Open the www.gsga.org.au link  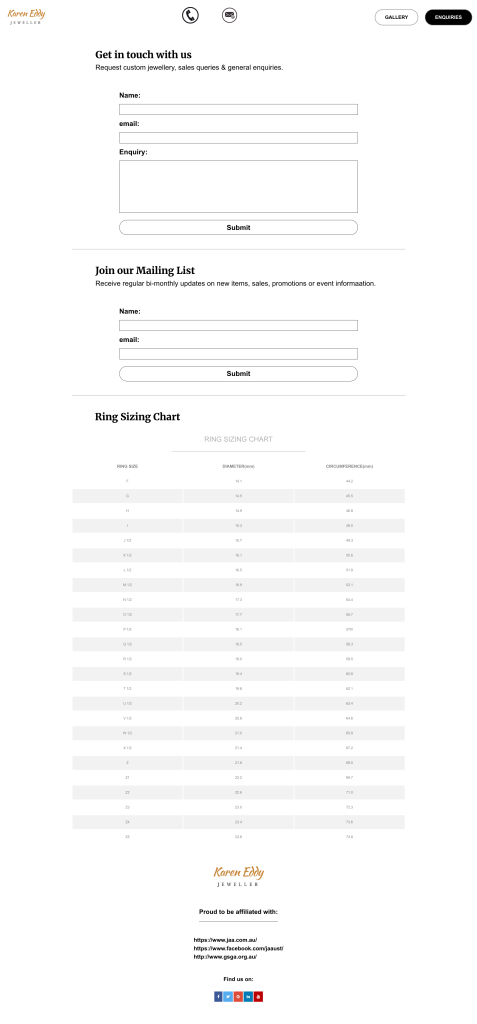coord(225,957)
